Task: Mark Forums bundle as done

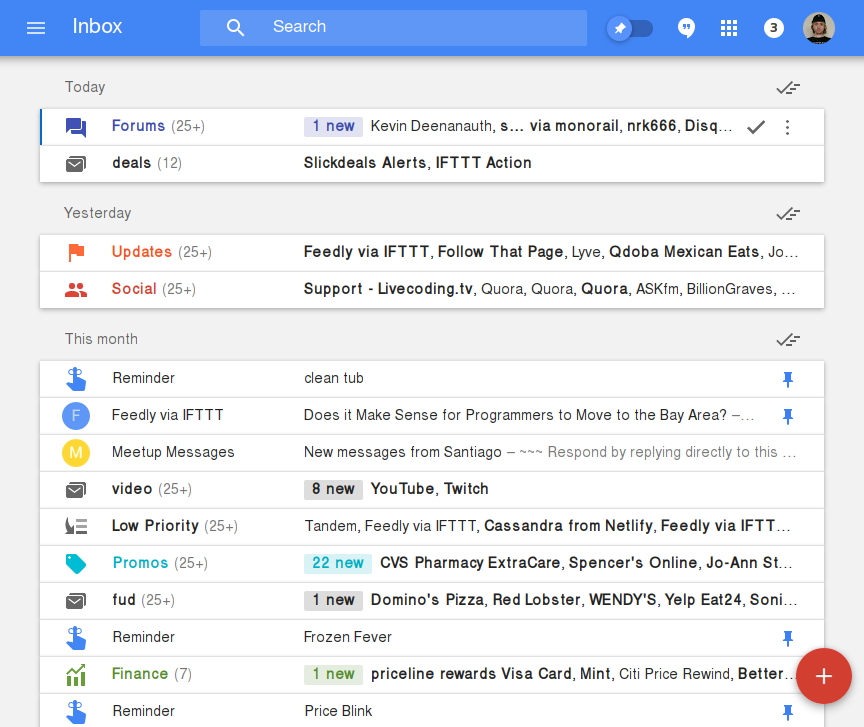Action: point(756,127)
